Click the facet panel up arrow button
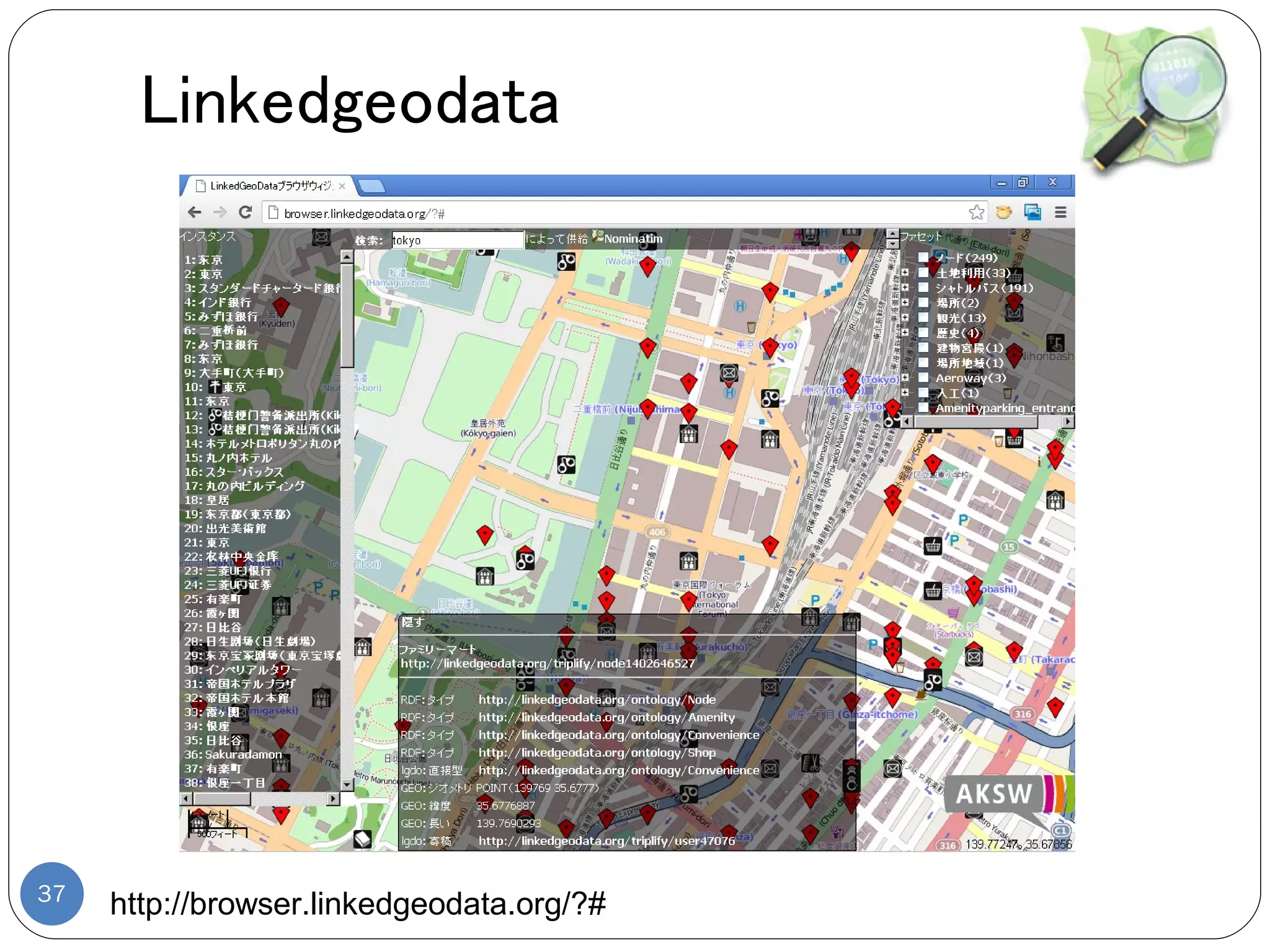1270x952 pixels. point(892,234)
